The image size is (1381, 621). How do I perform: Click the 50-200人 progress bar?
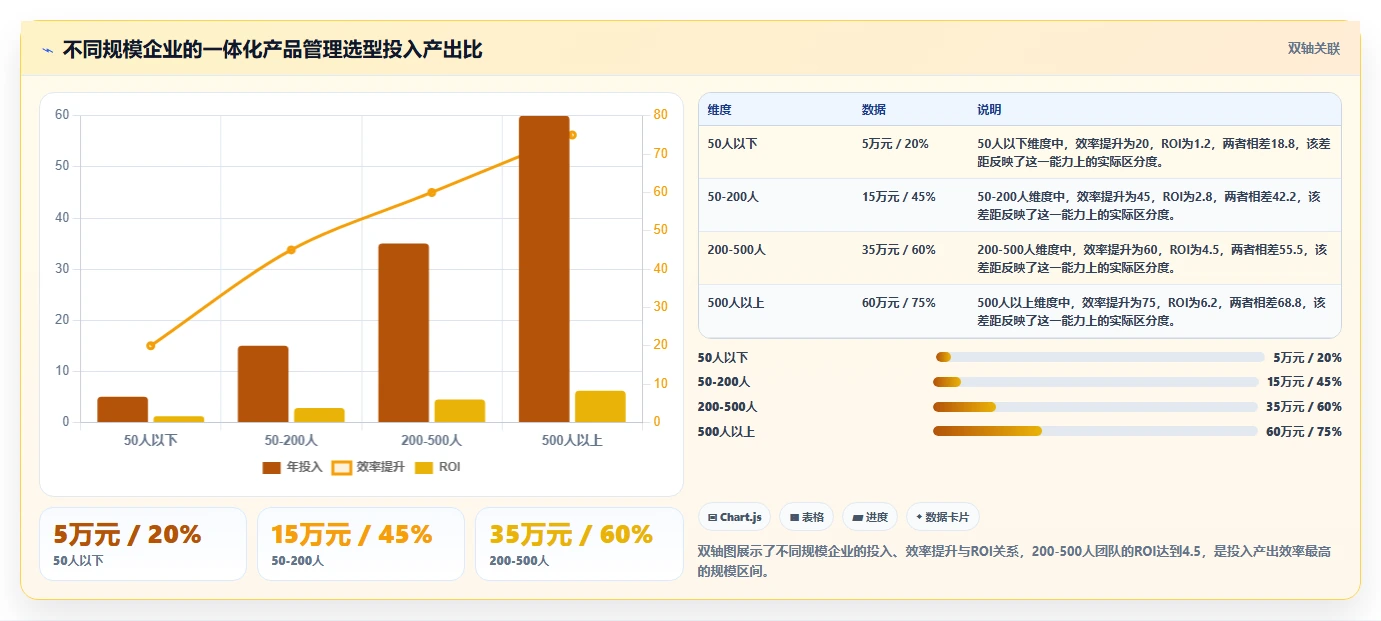(x=1095, y=382)
